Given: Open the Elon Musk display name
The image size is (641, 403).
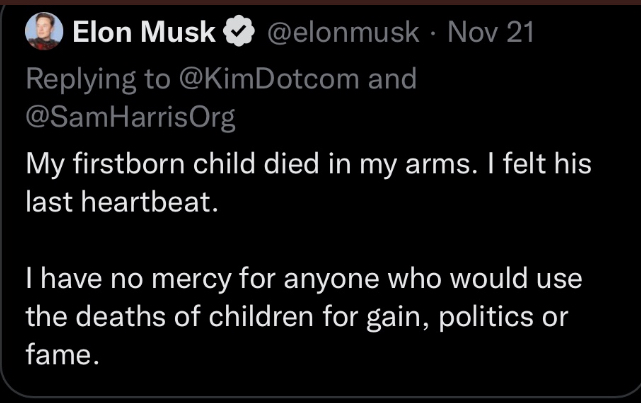Looking at the screenshot, I should [144, 33].
